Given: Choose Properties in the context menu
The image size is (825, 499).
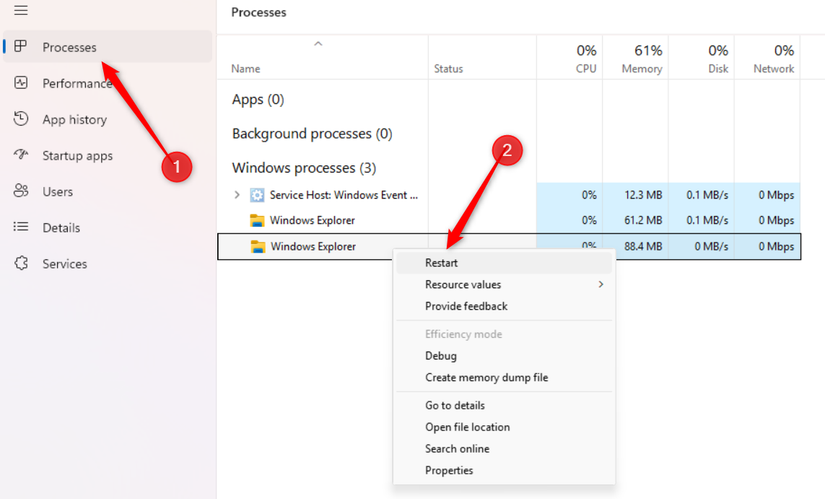Looking at the screenshot, I should pyautogui.click(x=449, y=470).
